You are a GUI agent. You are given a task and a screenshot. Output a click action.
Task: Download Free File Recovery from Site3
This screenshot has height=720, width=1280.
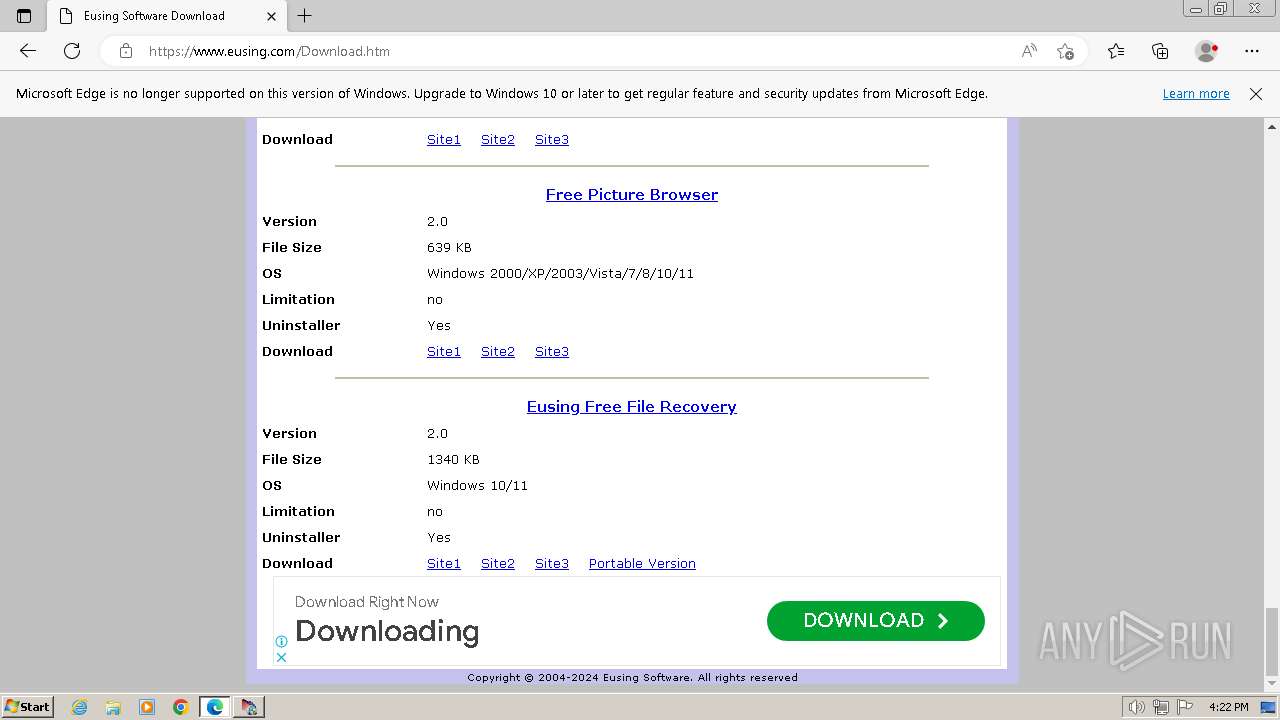(552, 564)
